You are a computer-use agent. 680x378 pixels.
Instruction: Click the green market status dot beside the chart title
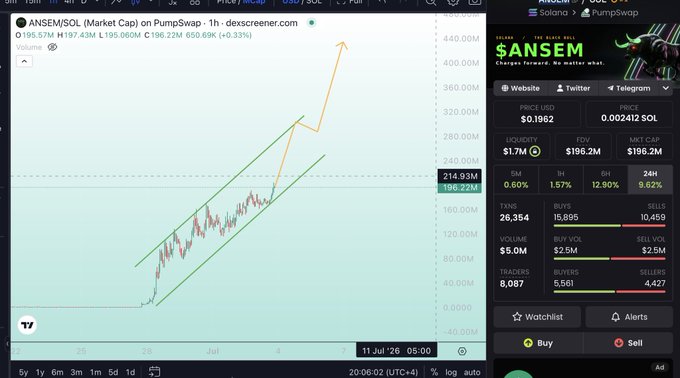pos(311,23)
